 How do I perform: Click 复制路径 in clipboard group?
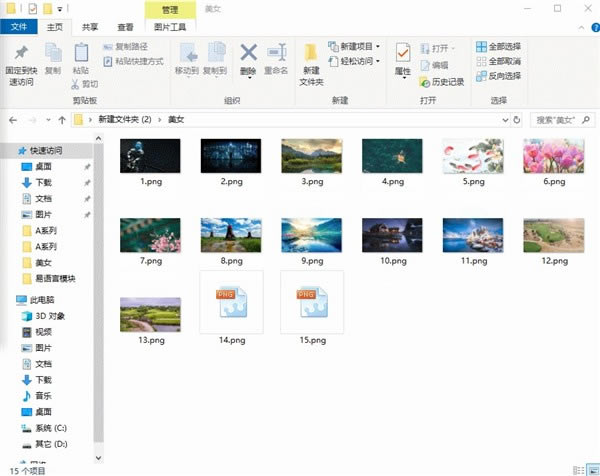(x=126, y=47)
